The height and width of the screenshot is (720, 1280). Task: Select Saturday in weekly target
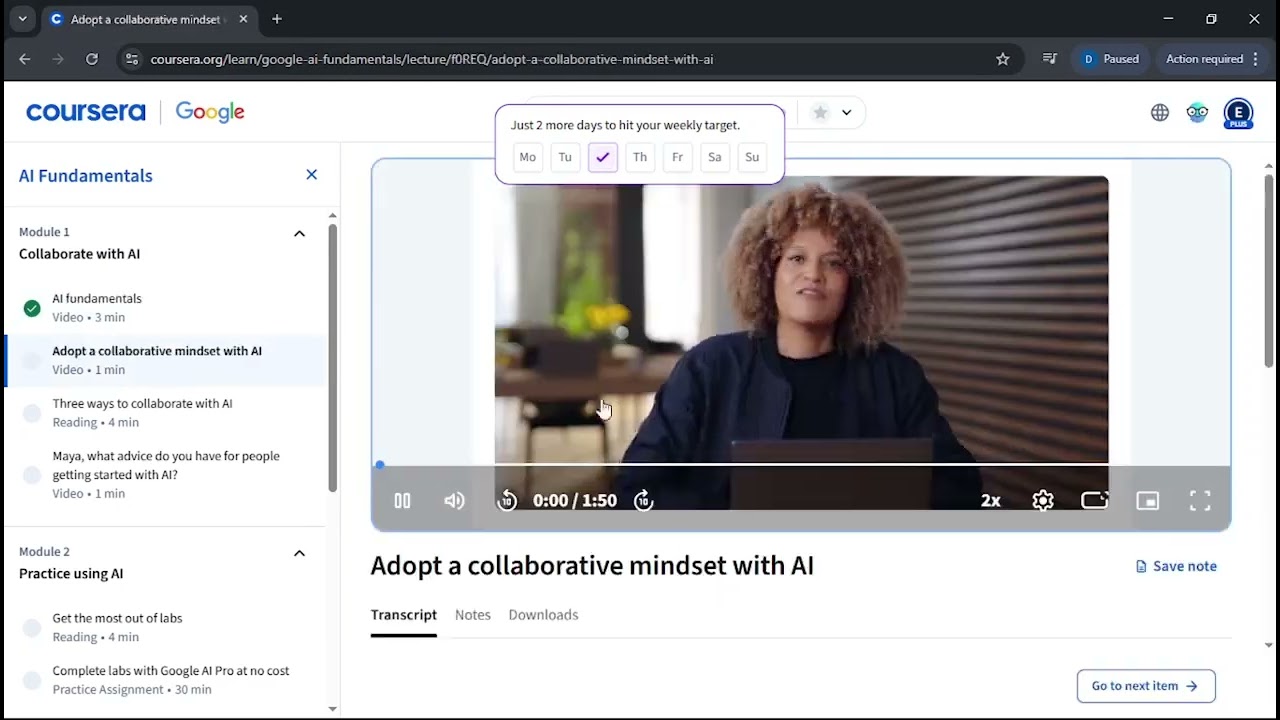[714, 157]
